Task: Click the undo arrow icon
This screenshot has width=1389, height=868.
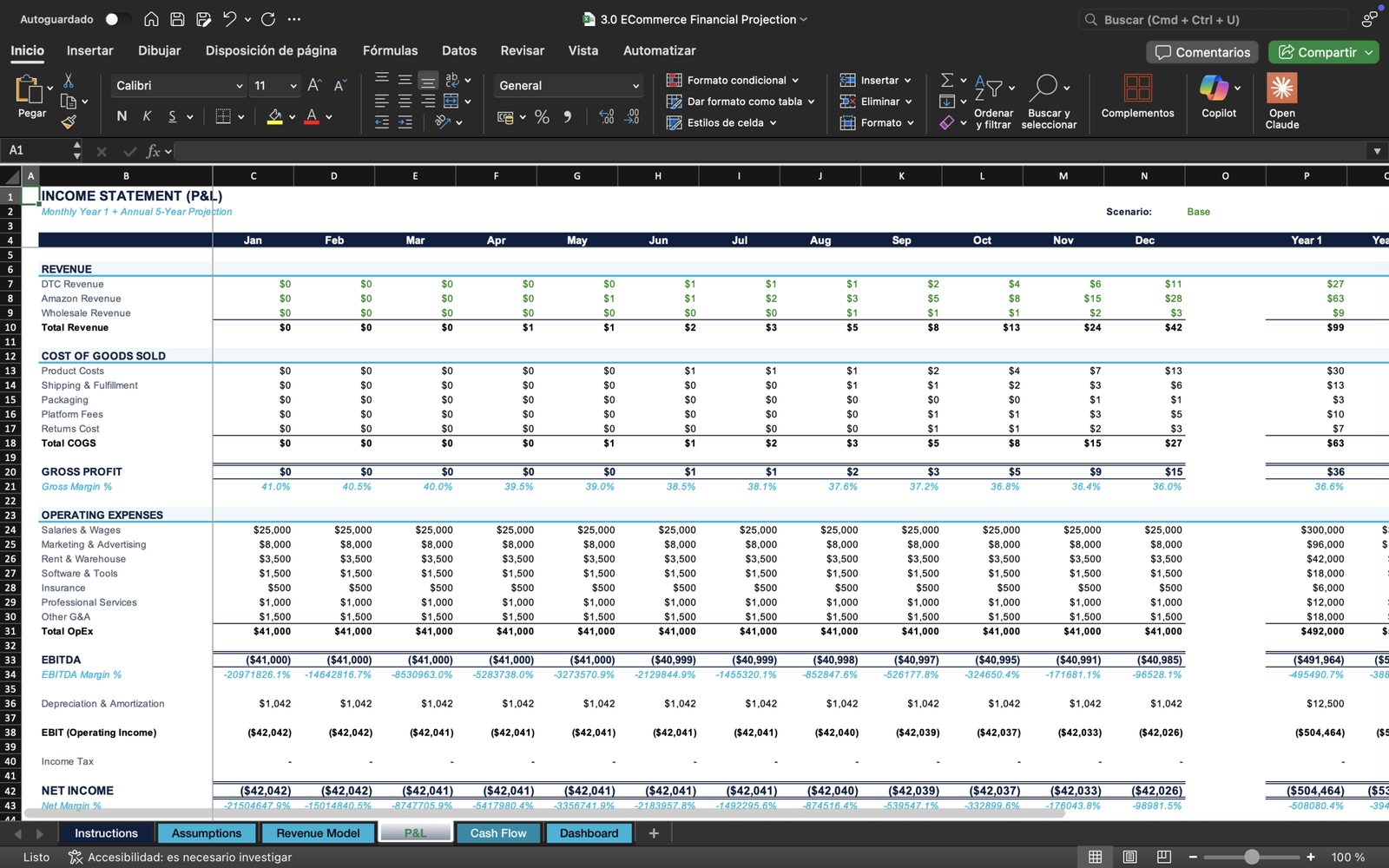Action: [229, 19]
